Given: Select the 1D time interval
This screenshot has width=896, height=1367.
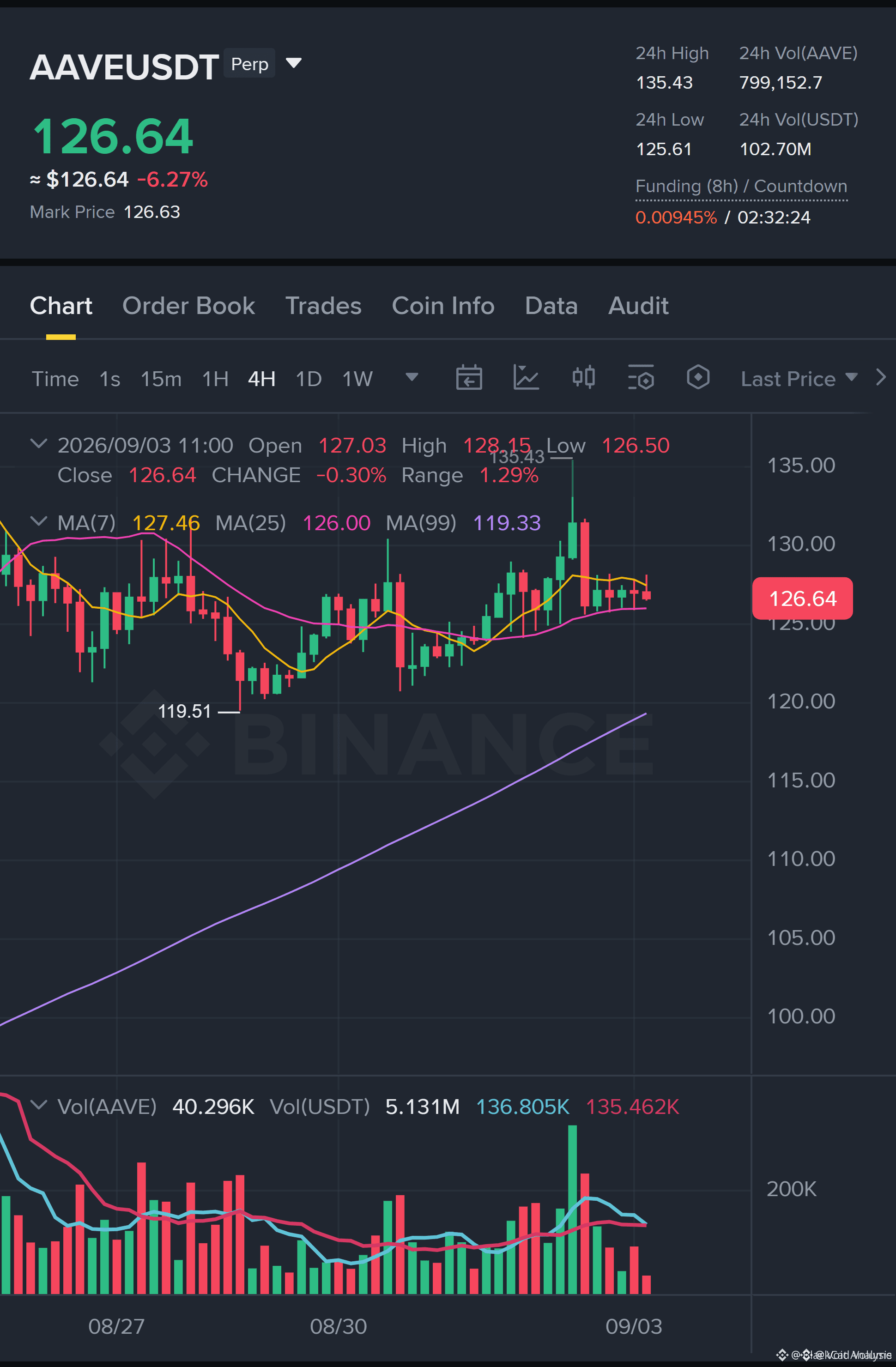Looking at the screenshot, I should pos(309,379).
